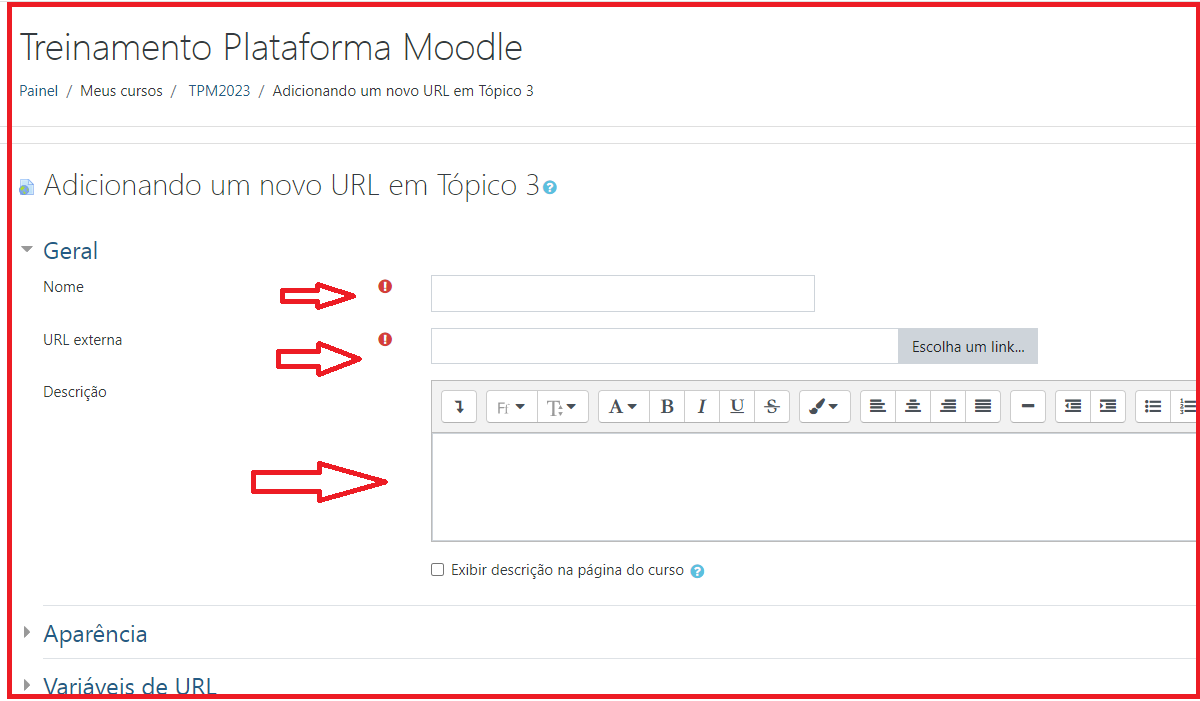Toggle the editor toolbar expand arrow
The width and height of the screenshot is (1200, 701).
click(x=459, y=407)
